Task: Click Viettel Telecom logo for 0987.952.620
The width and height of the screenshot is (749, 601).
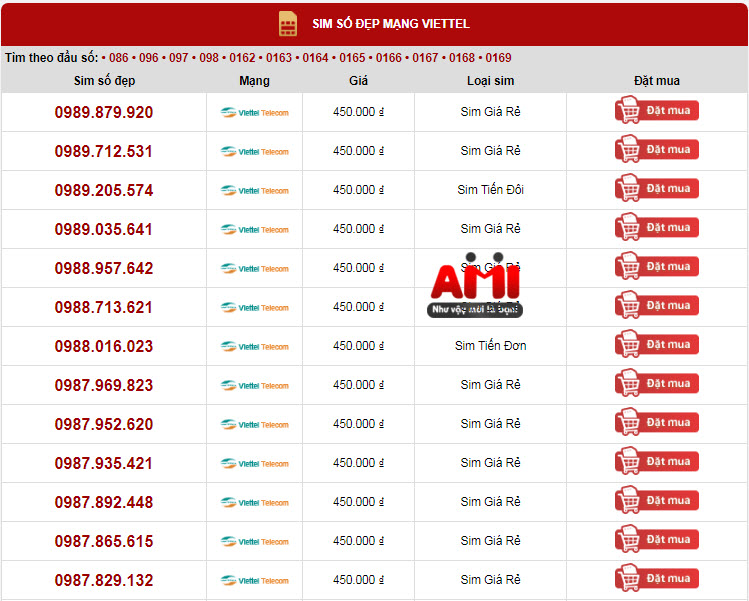Action: click(x=255, y=425)
